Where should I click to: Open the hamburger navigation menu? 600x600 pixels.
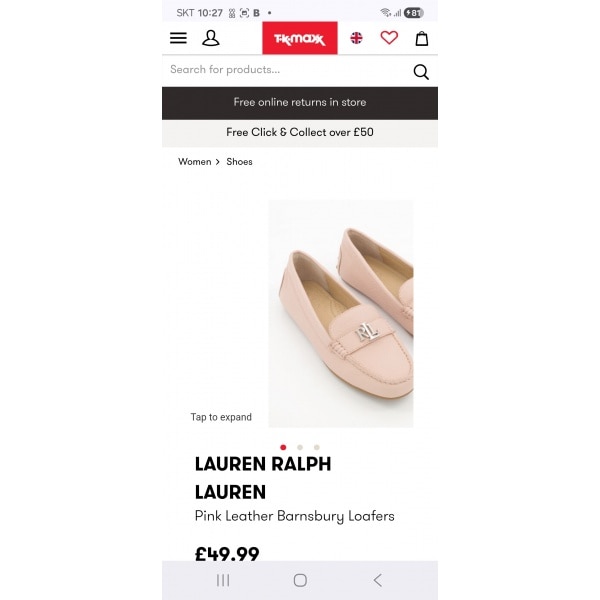point(178,38)
